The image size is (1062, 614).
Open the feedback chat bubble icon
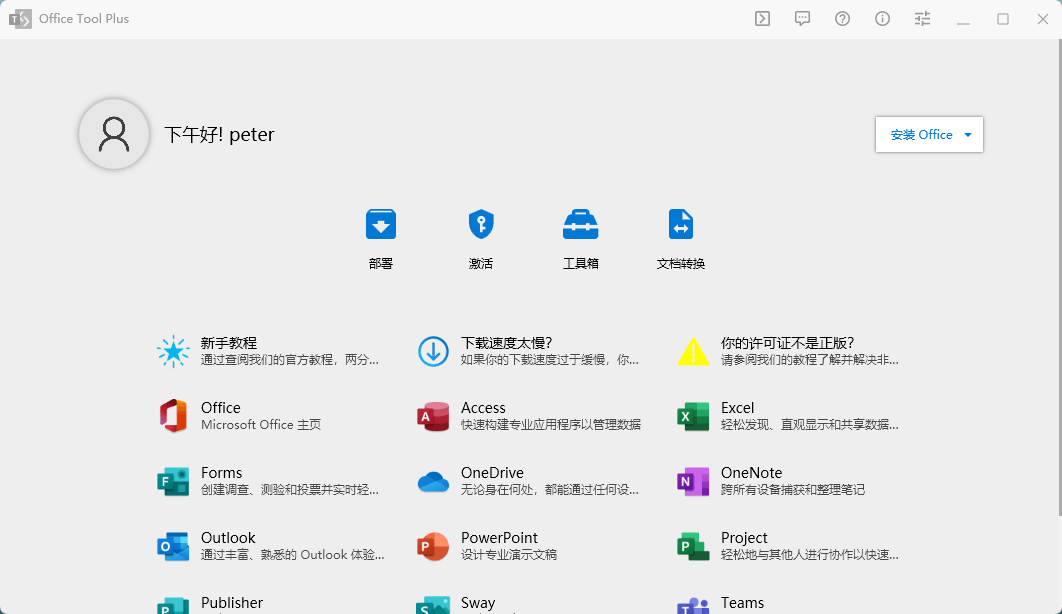802,19
